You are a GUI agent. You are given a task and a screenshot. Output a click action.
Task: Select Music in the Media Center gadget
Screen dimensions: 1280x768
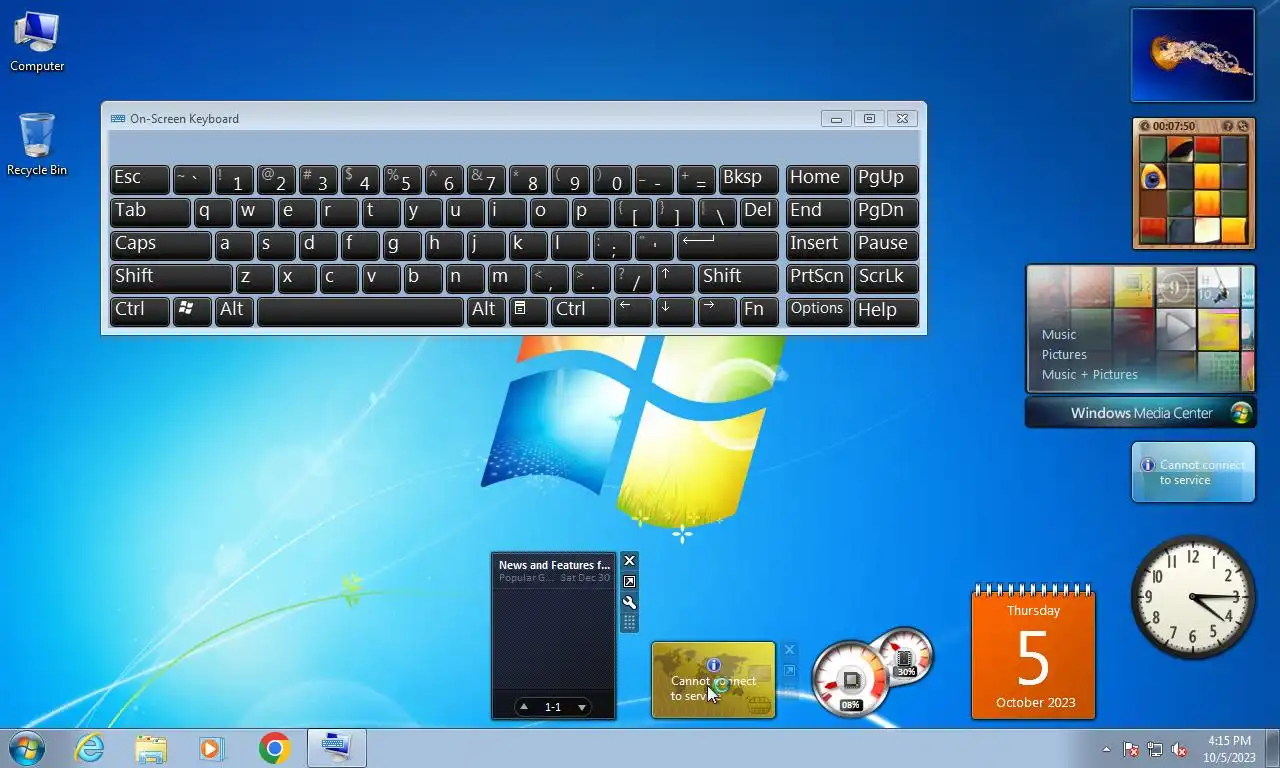pos(1059,334)
